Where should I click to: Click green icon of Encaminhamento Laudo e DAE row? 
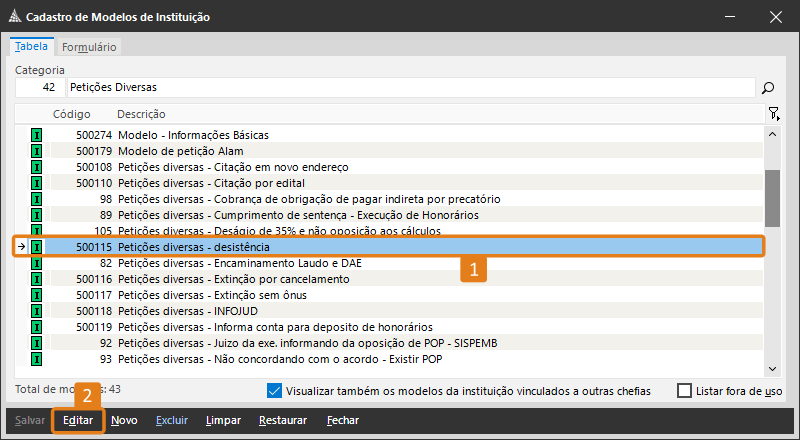37,263
